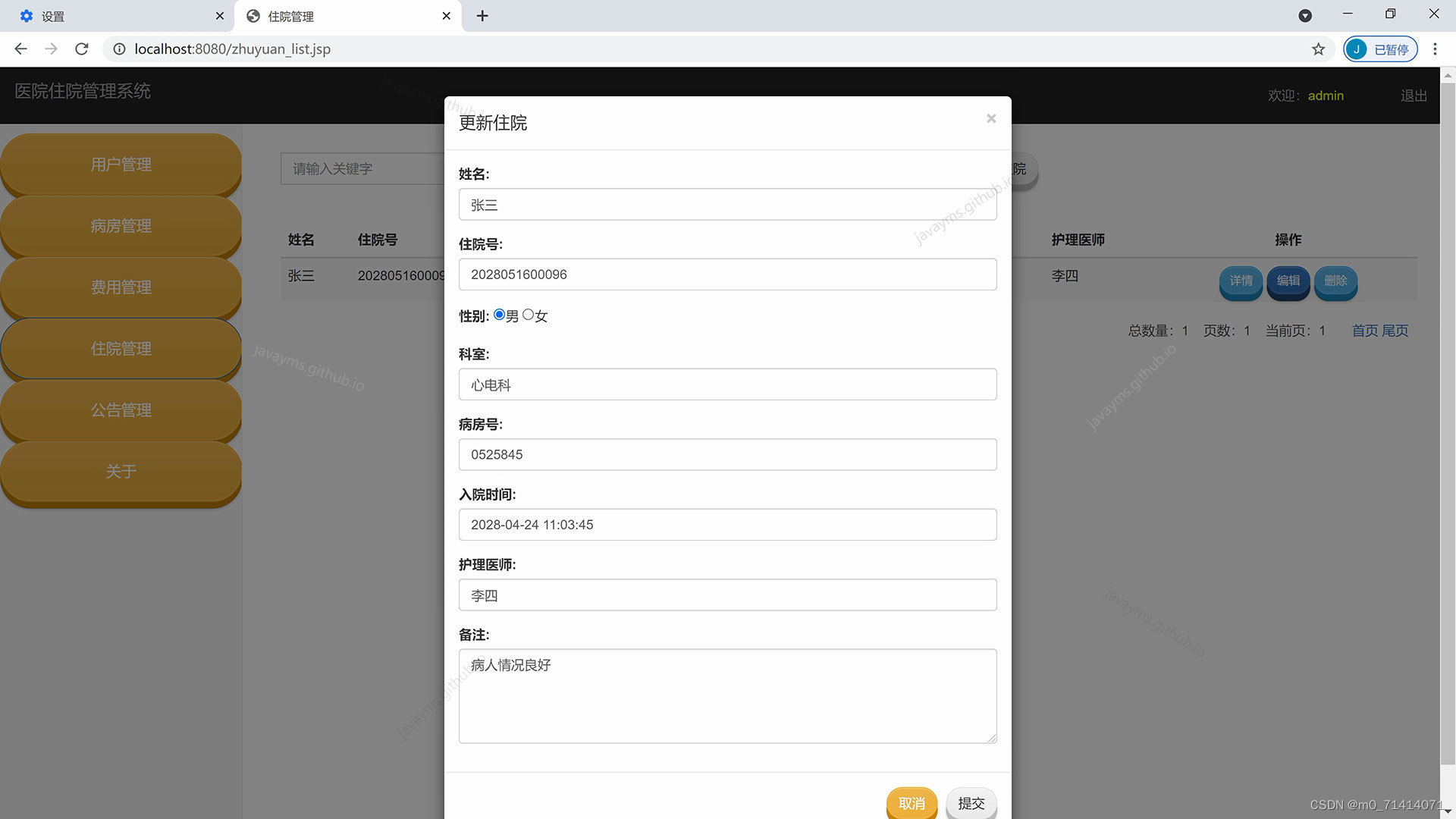This screenshot has height=819, width=1456.
Task: Bookmark this page with the star icon
Action: pos(1318,49)
